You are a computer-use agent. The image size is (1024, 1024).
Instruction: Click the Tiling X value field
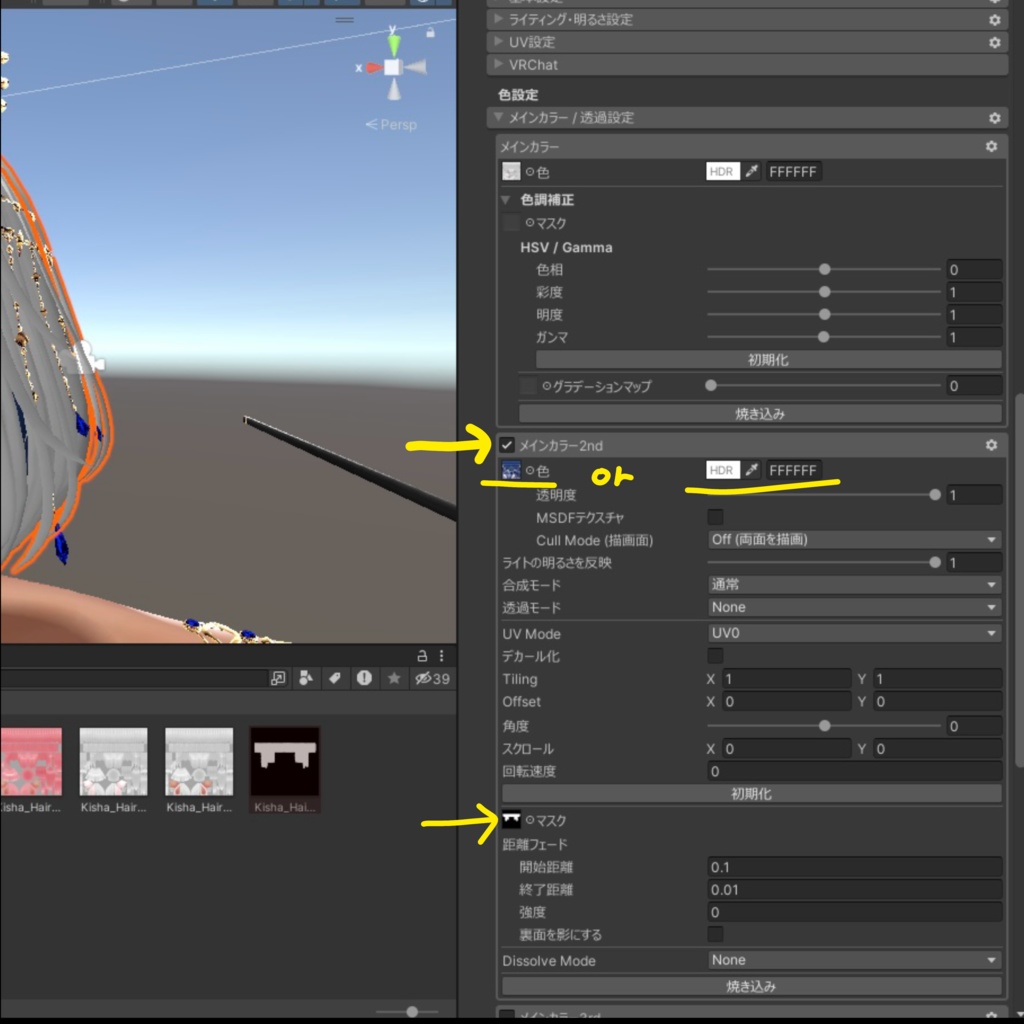[786, 679]
